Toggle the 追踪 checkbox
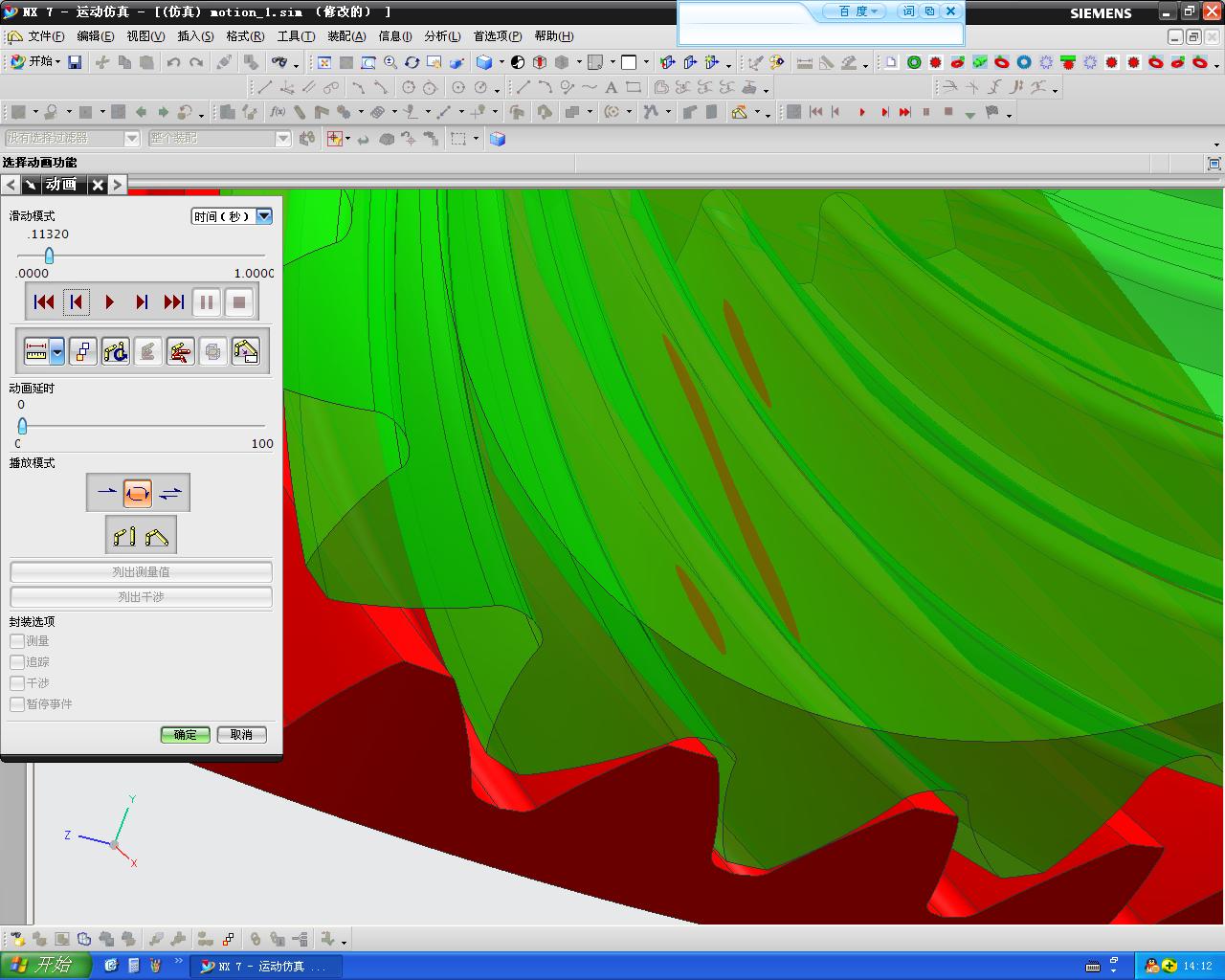This screenshot has height=980, width=1225. click(x=17, y=662)
